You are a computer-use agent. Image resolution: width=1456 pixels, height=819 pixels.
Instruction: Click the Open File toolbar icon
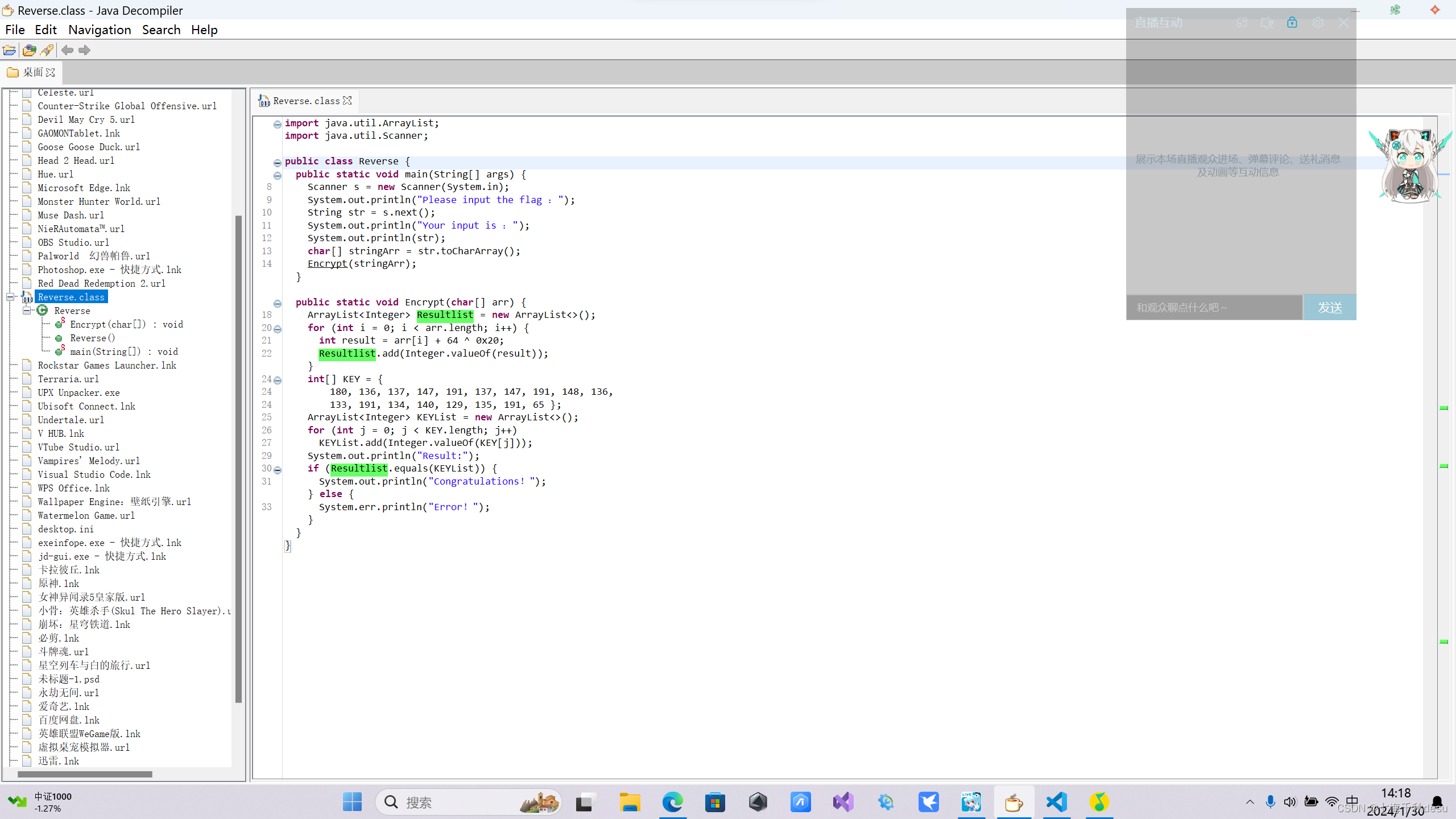click(10, 50)
